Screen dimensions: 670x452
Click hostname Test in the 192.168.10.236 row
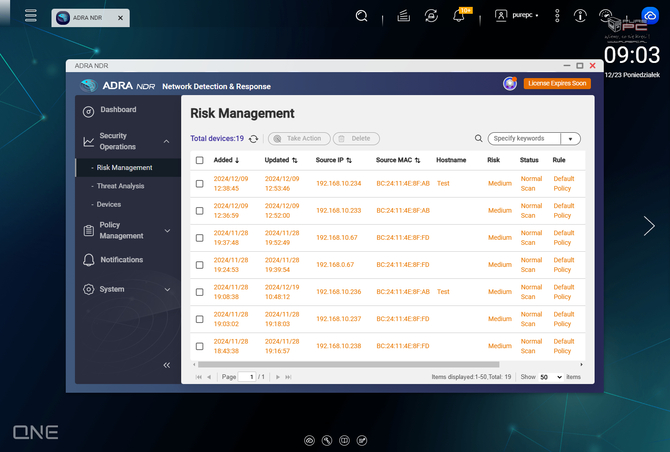(443, 292)
